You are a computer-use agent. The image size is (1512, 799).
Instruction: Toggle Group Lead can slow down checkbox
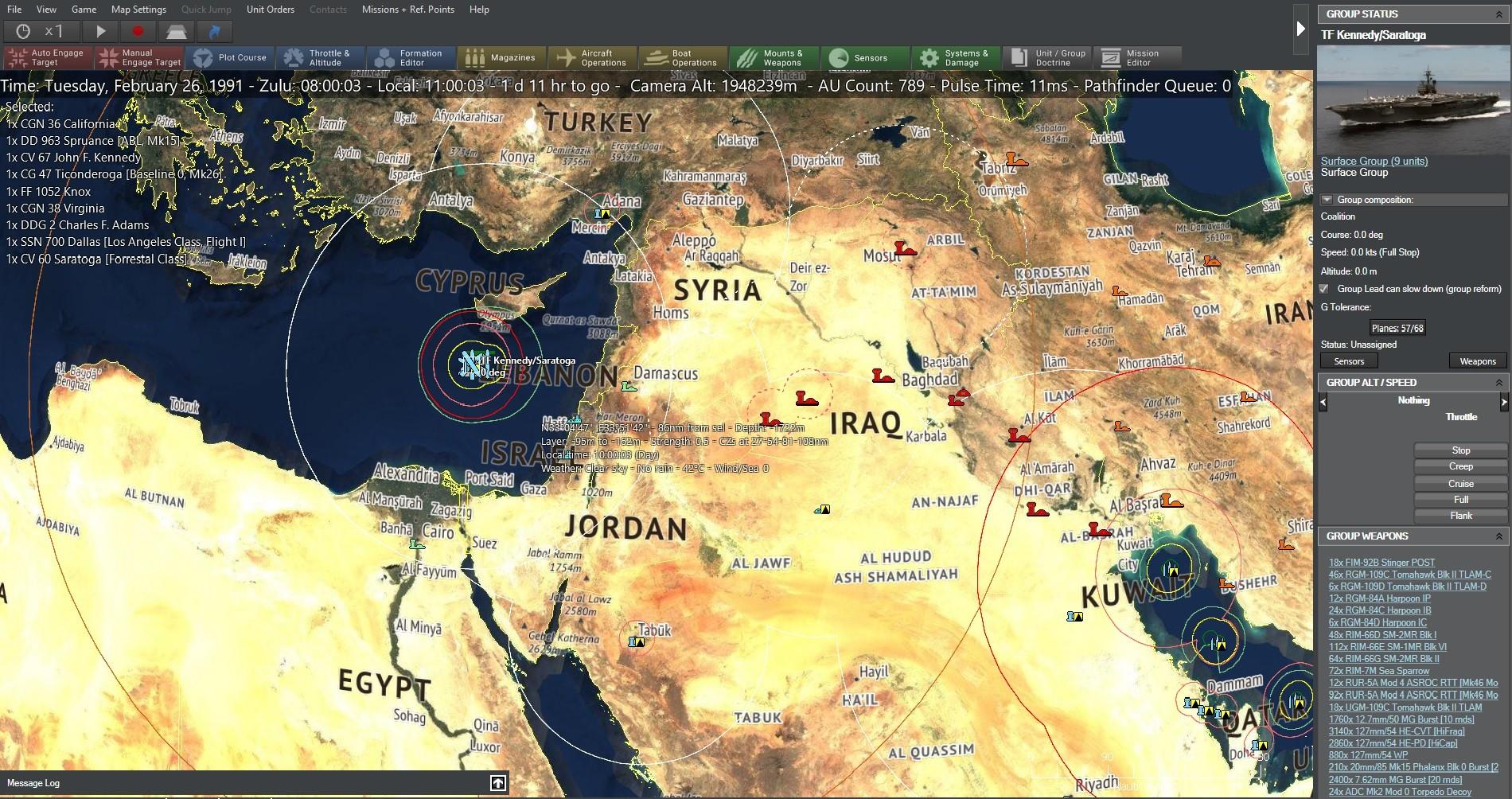click(1323, 290)
